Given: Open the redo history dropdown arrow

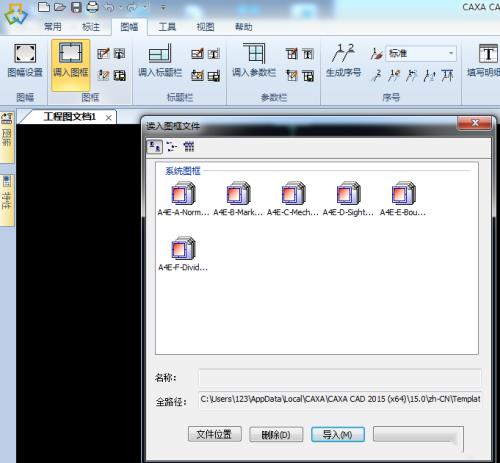Looking at the screenshot, I should pos(146,7).
